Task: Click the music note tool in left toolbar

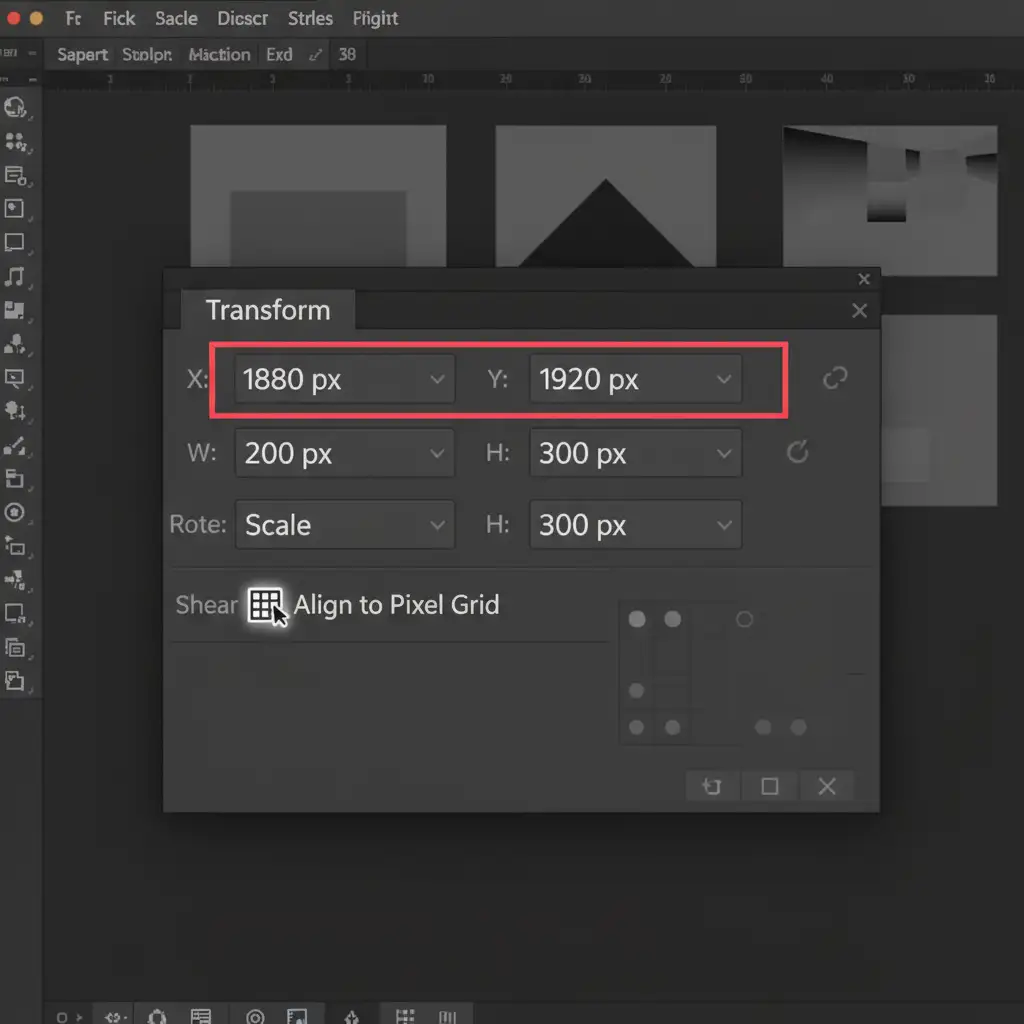Action: click(x=14, y=277)
